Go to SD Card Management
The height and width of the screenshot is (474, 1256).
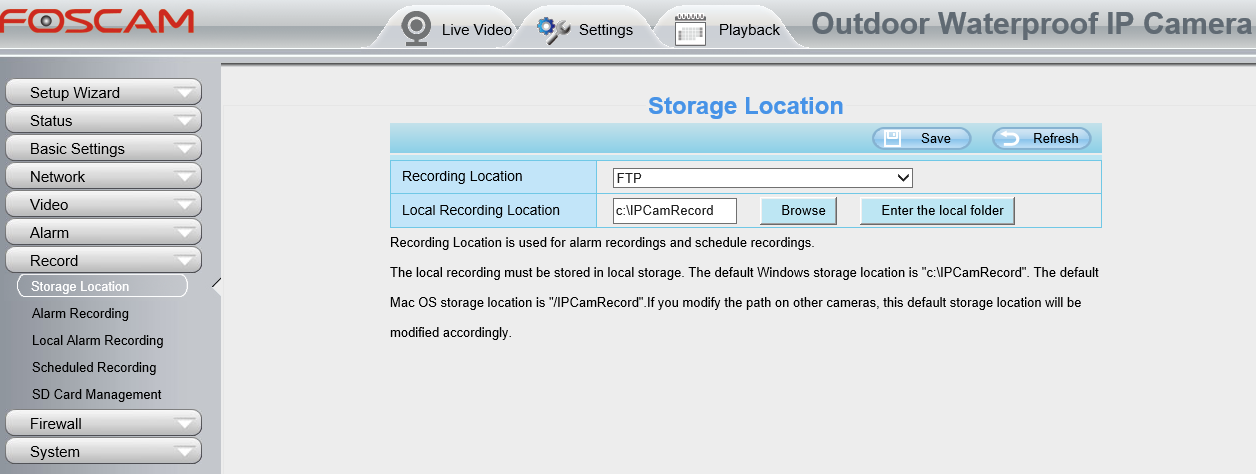coord(96,394)
